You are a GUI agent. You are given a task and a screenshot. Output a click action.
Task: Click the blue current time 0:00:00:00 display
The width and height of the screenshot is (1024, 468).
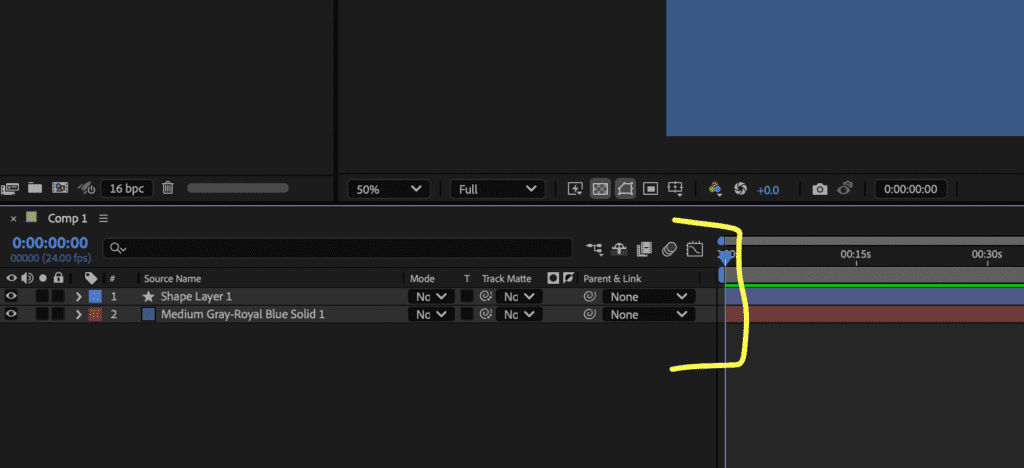coord(50,243)
